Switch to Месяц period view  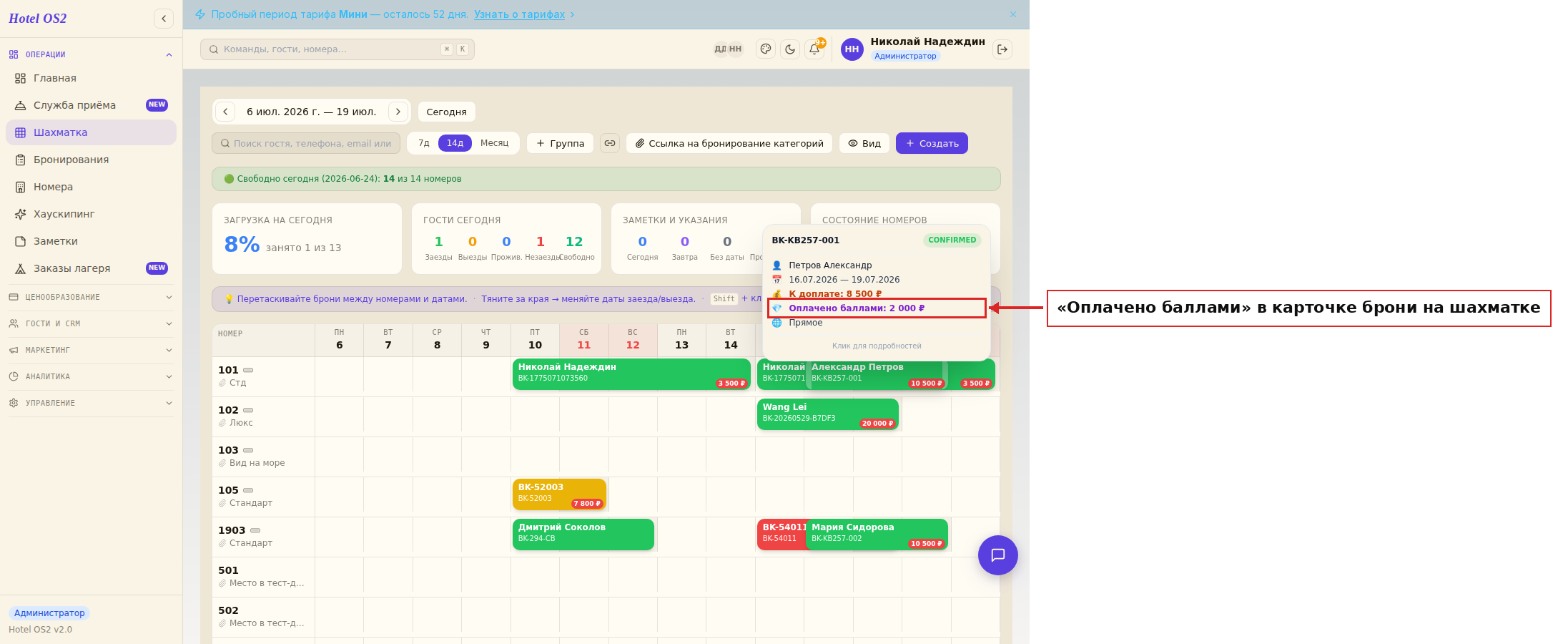[x=495, y=143]
